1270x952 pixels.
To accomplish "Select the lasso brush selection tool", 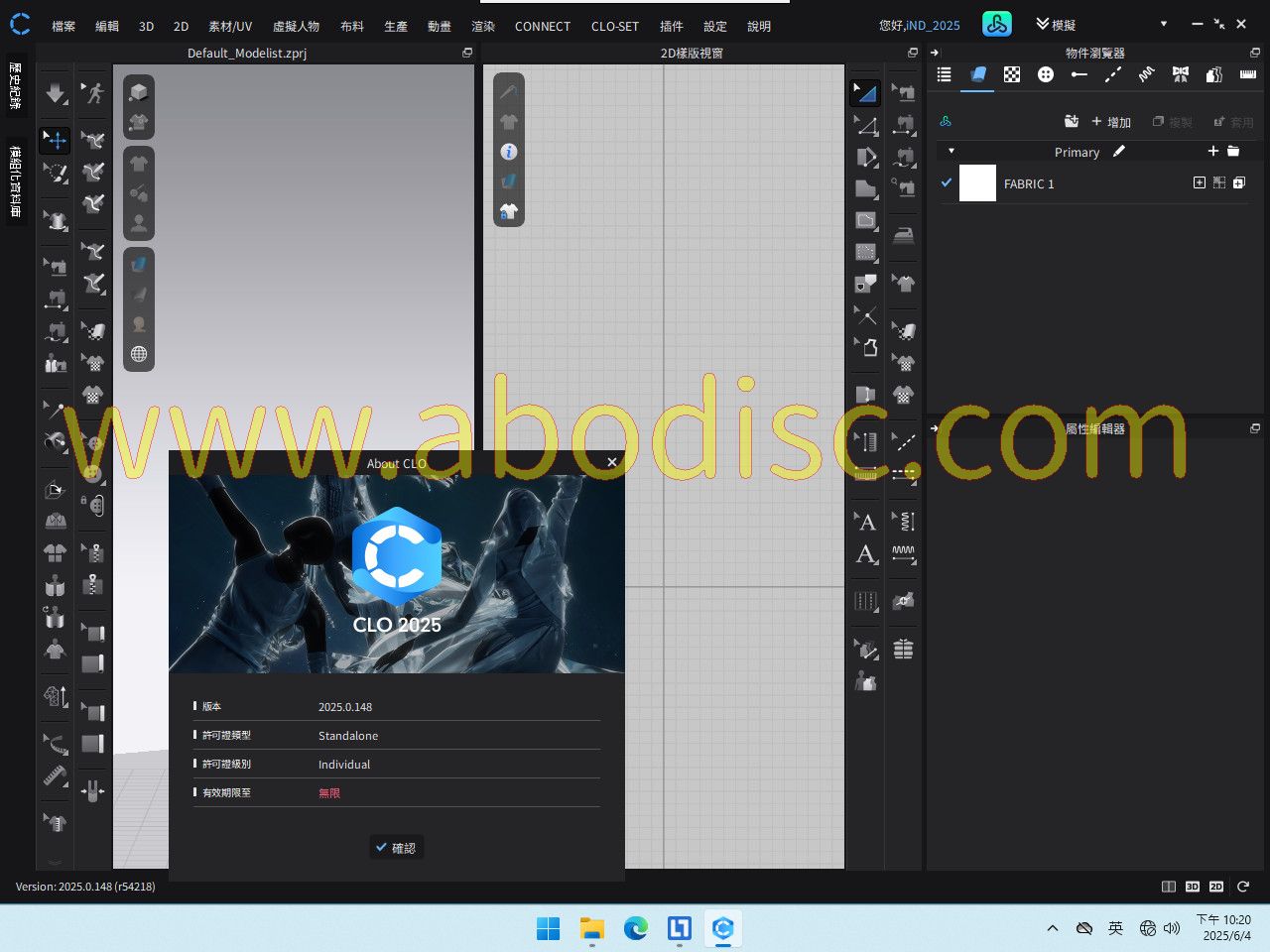I will point(56,173).
